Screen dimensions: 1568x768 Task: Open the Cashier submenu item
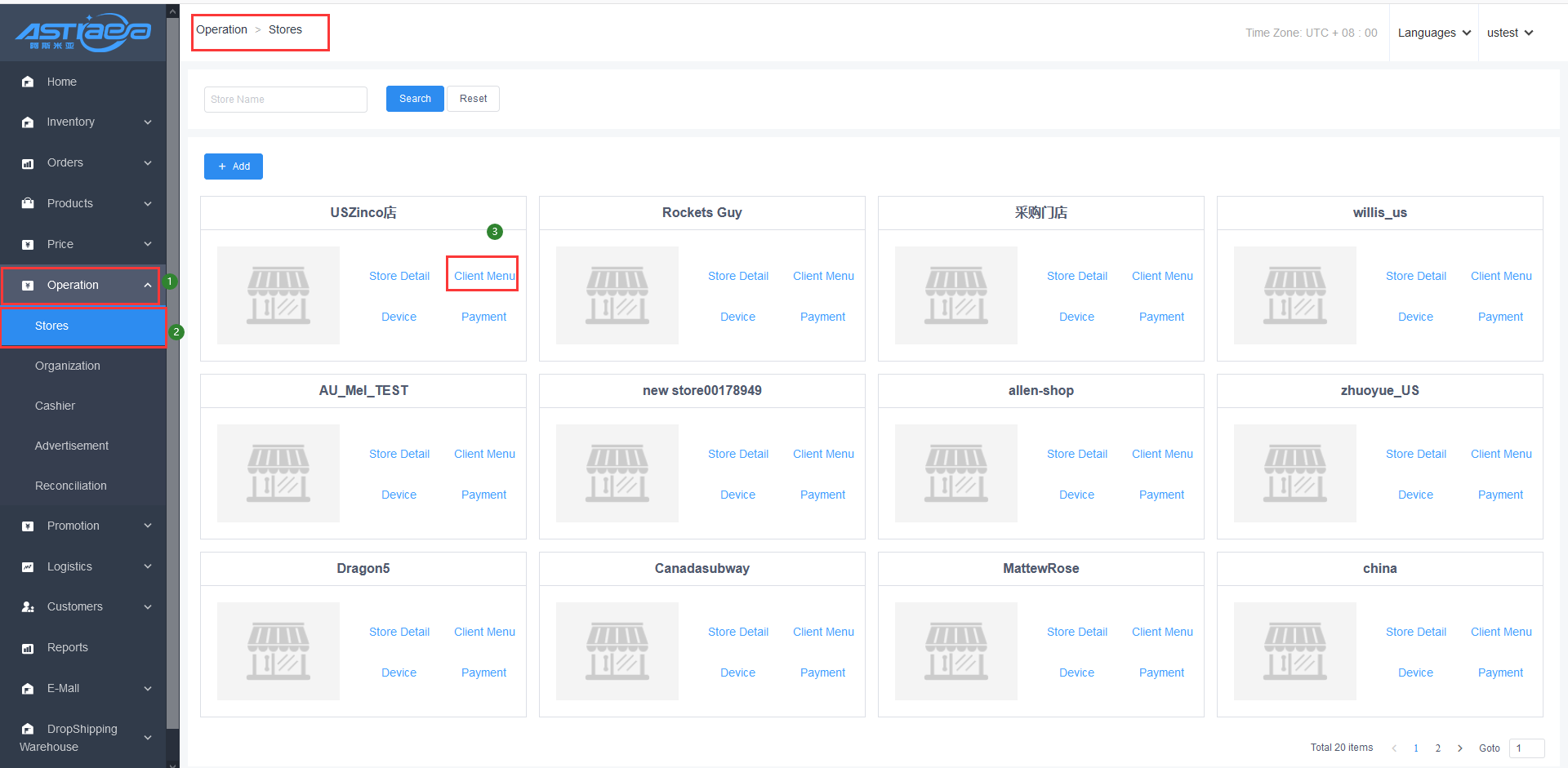click(55, 406)
